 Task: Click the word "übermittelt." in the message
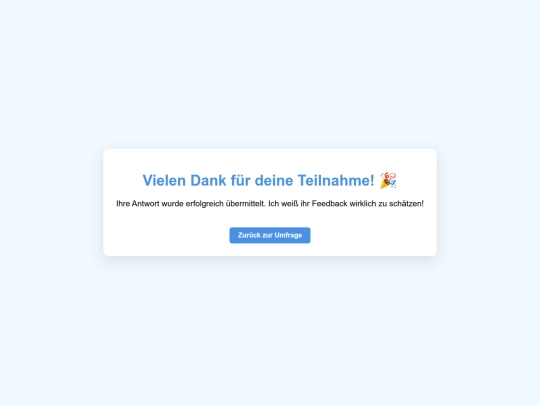[246, 204]
